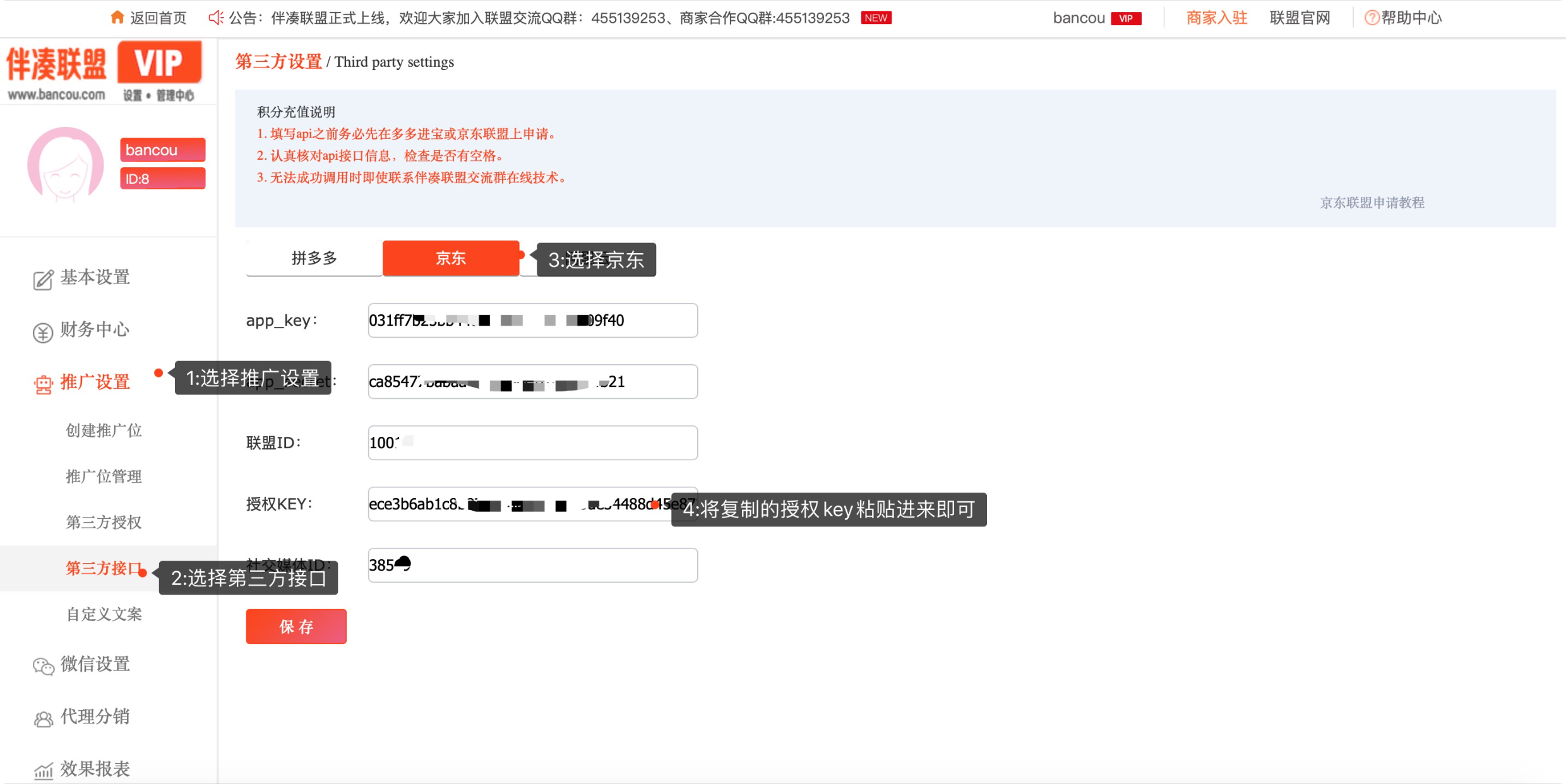
Task: Open 代理分销 section
Action: [95, 716]
